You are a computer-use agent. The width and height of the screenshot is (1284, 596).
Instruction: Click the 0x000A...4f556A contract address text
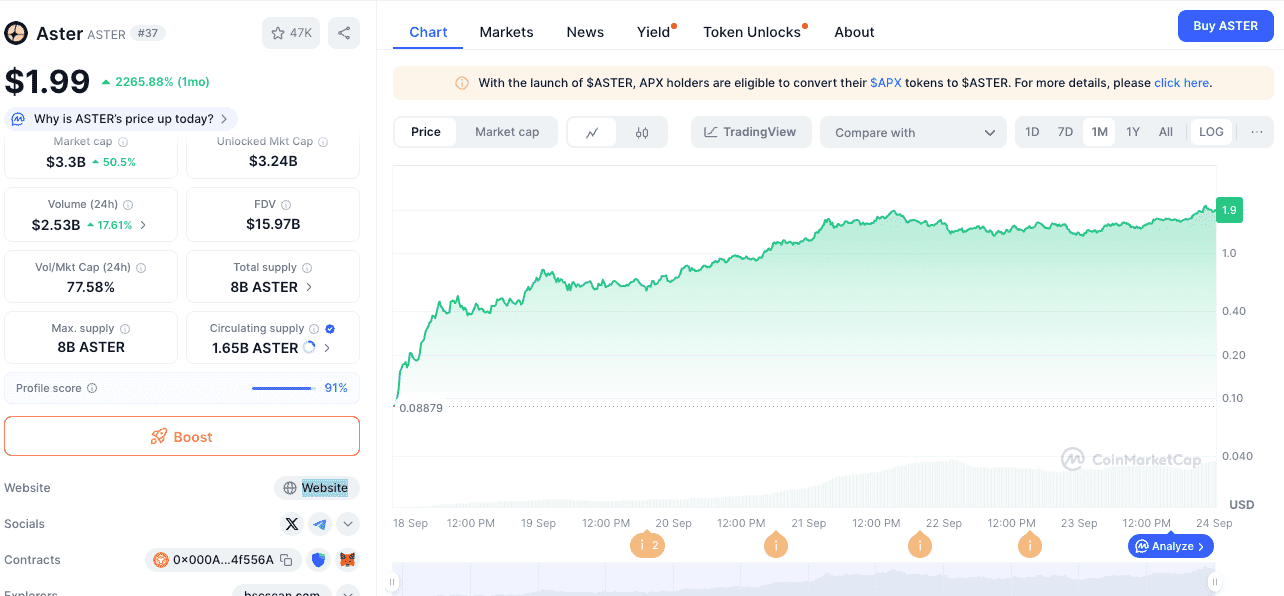223,560
